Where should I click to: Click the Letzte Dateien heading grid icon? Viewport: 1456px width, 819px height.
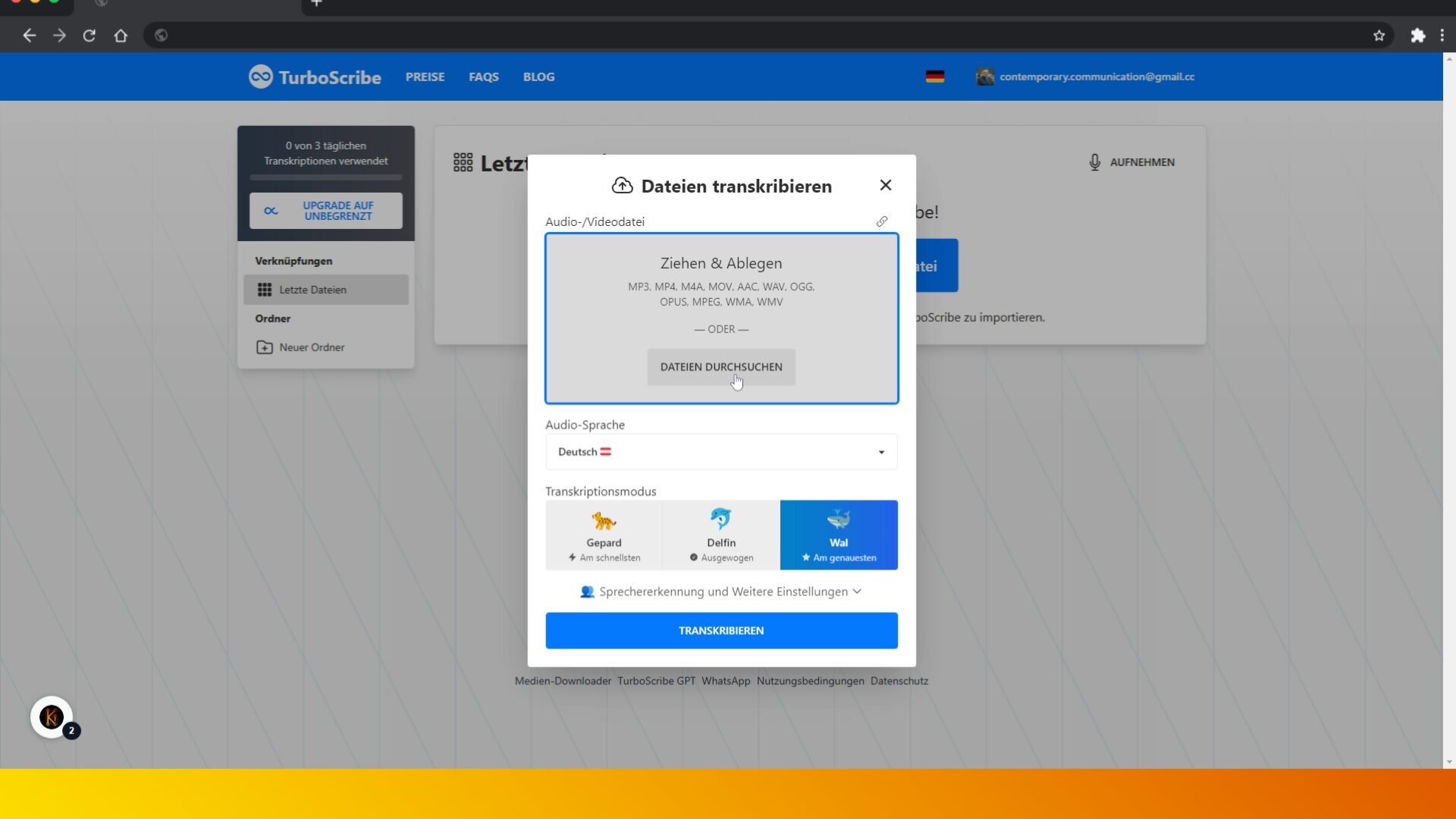463,162
